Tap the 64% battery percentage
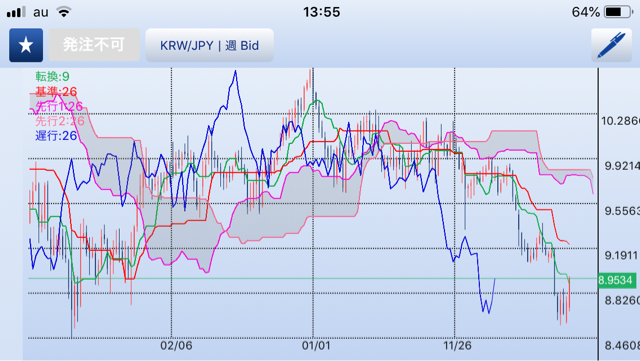Image resolution: width=640 pixels, height=361 pixels. [586, 12]
